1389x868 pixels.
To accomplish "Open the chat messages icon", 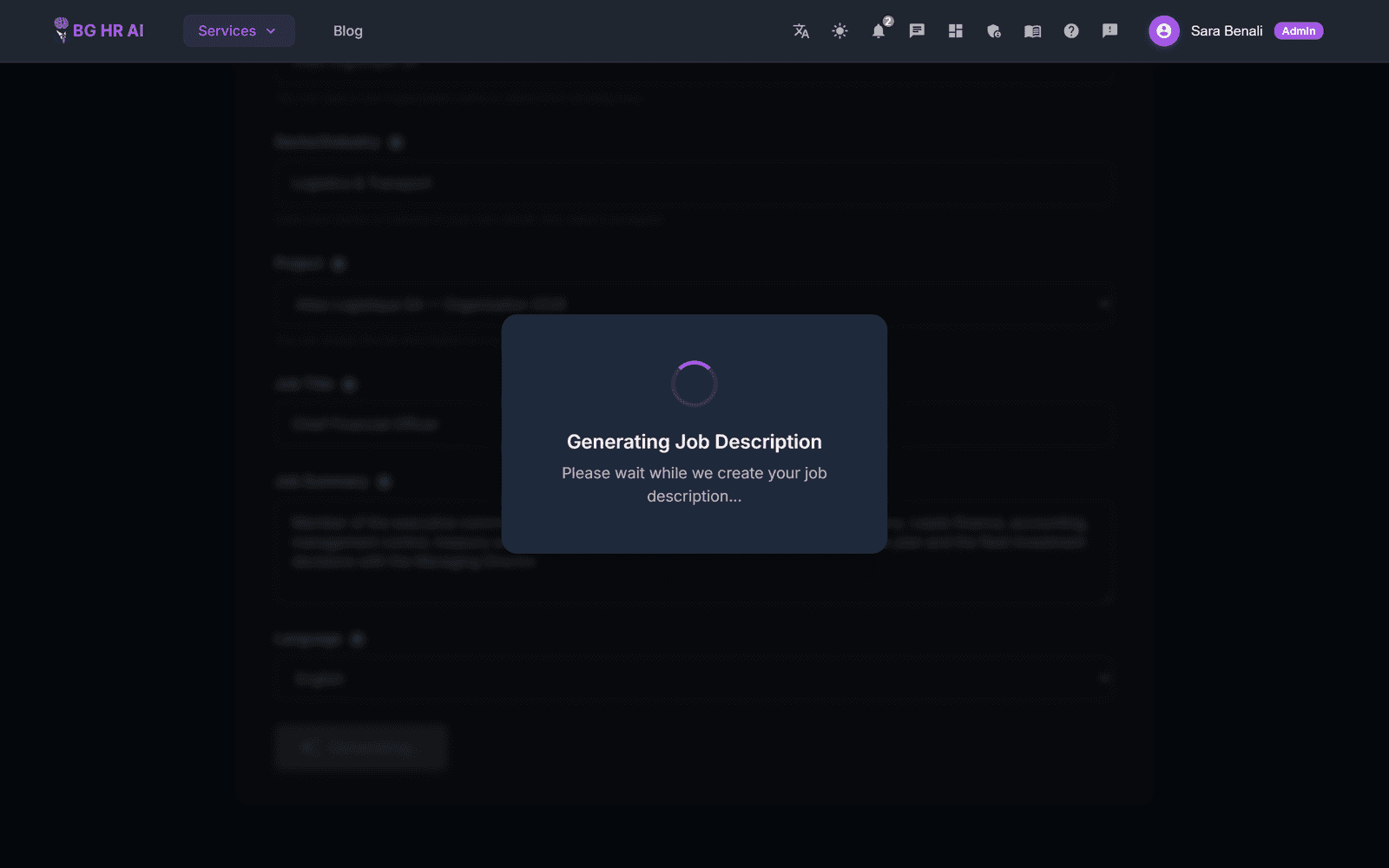I will click(917, 31).
